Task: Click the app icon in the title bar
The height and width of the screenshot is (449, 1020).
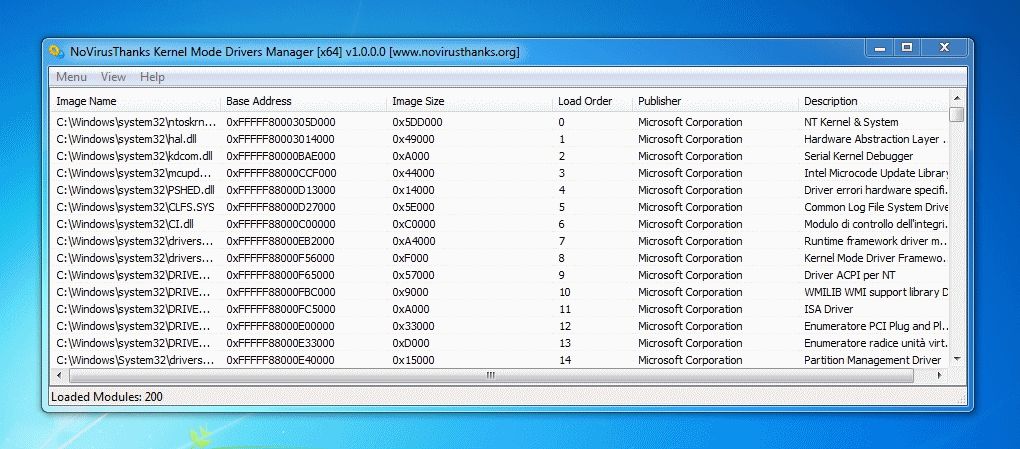Action: pyautogui.click(x=57, y=51)
